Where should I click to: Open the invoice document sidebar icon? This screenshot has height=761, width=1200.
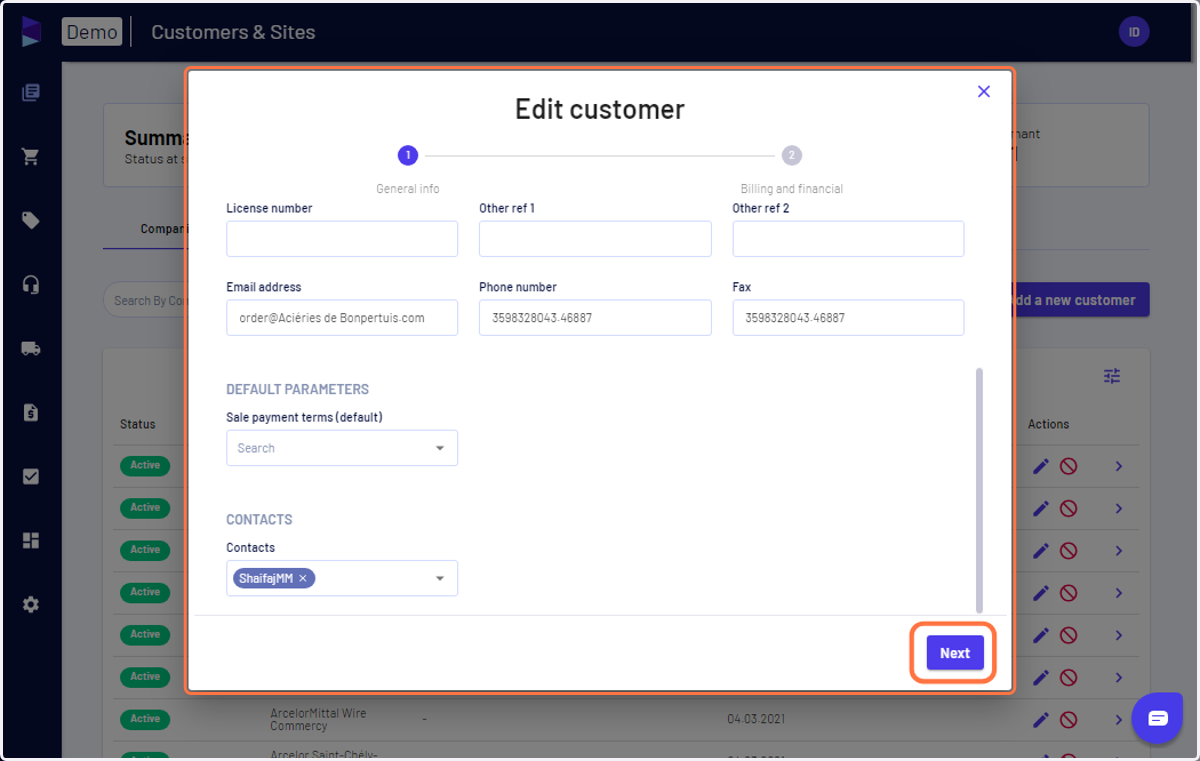click(x=31, y=412)
